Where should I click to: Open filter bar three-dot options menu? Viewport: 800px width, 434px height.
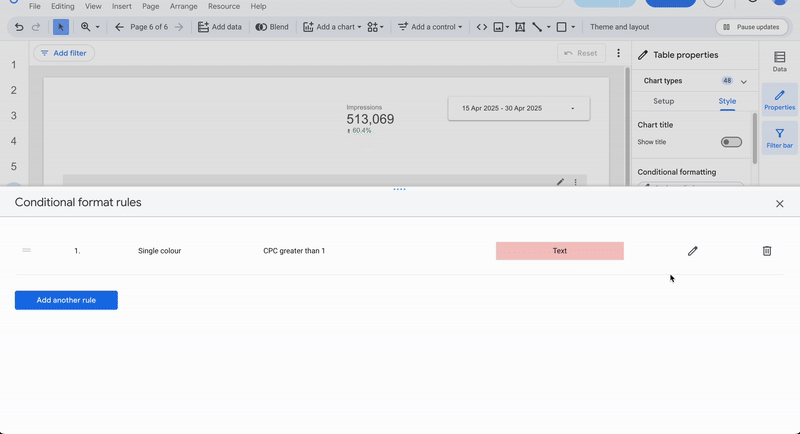click(618, 53)
